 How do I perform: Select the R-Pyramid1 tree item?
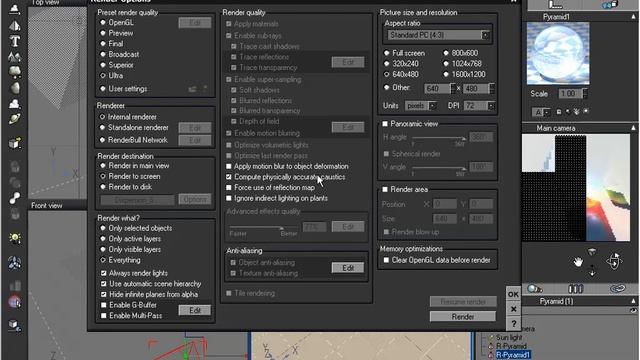click(x=513, y=355)
